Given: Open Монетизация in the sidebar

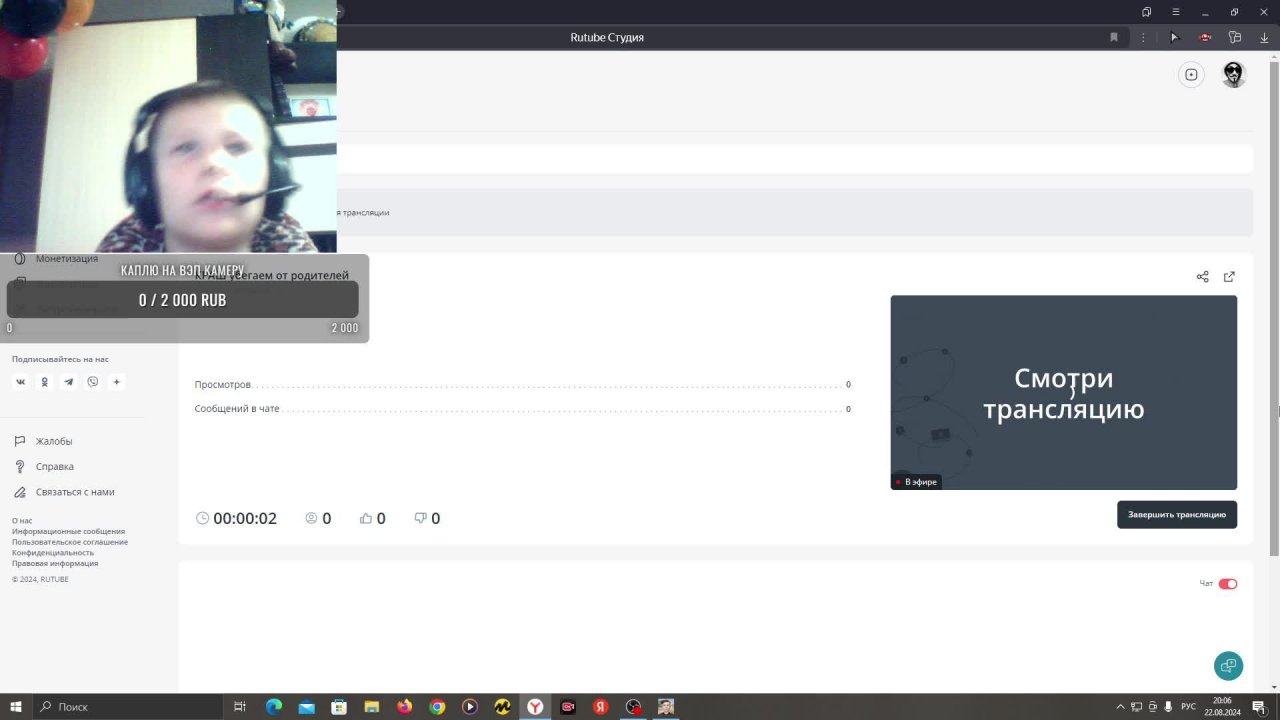Looking at the screenshot, I should (x=67, y=258).
